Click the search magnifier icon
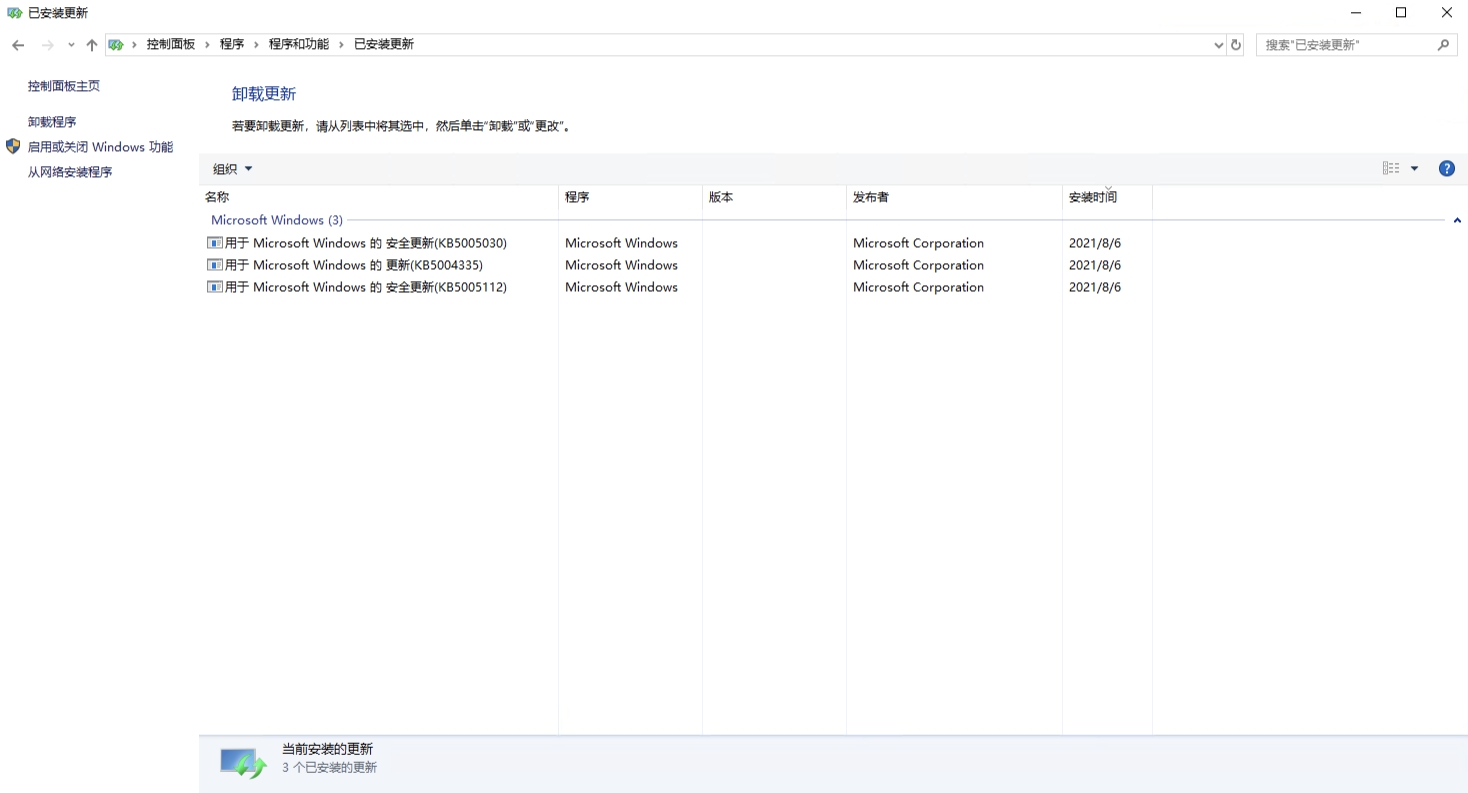 tap(1443, 45)
